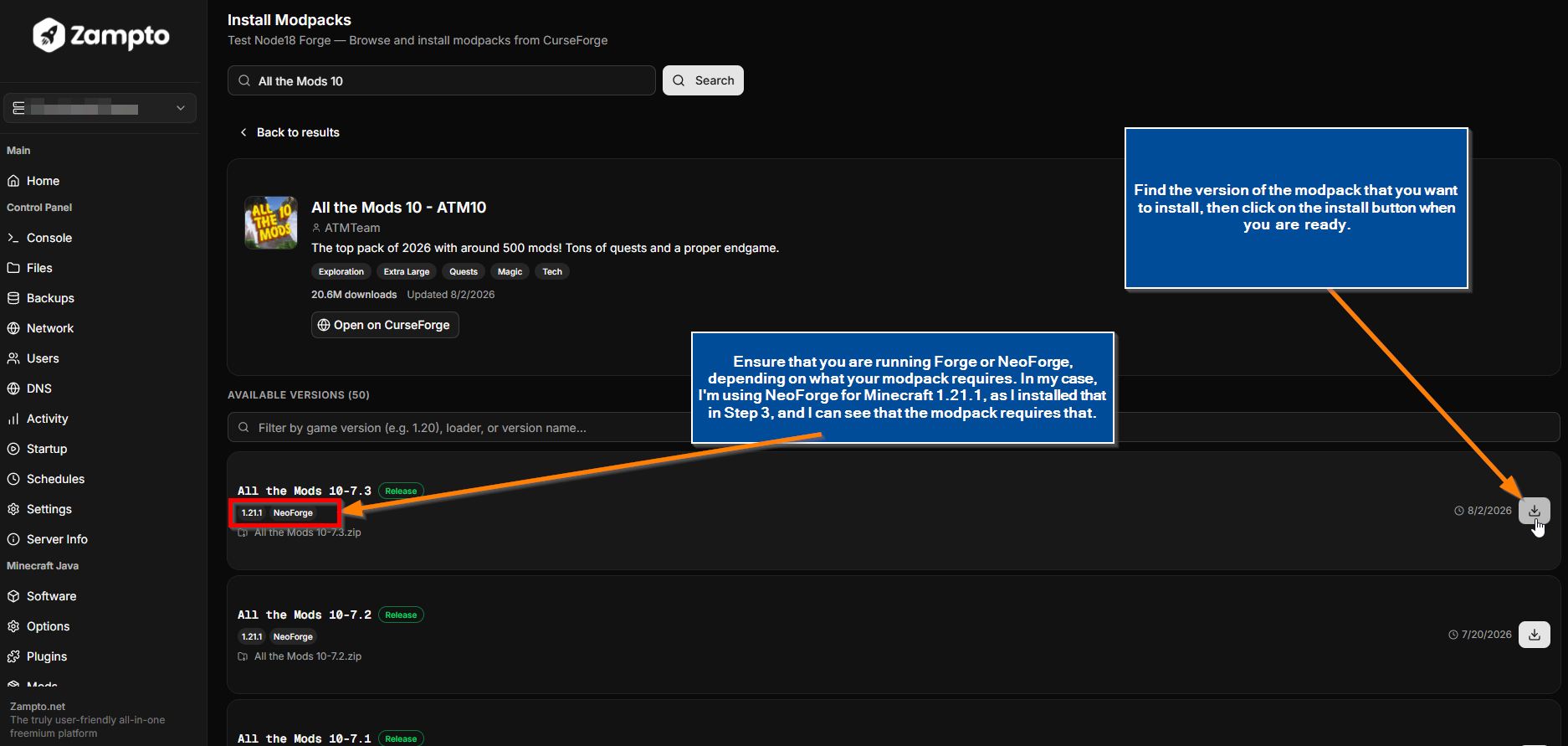Focus the modpack search field
Screen dimensions: 1568x746
(x=442, y=80)
